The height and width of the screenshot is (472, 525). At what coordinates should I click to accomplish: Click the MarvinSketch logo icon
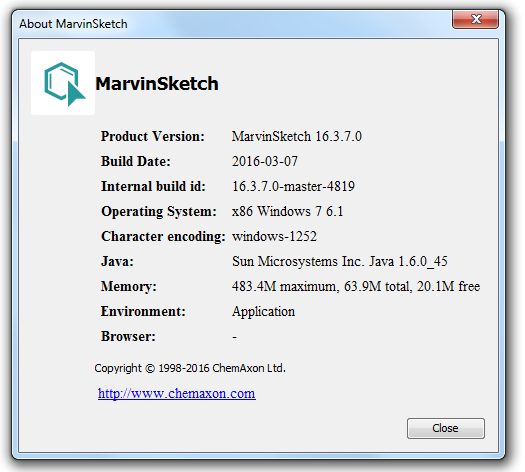[x=63, y=83]
